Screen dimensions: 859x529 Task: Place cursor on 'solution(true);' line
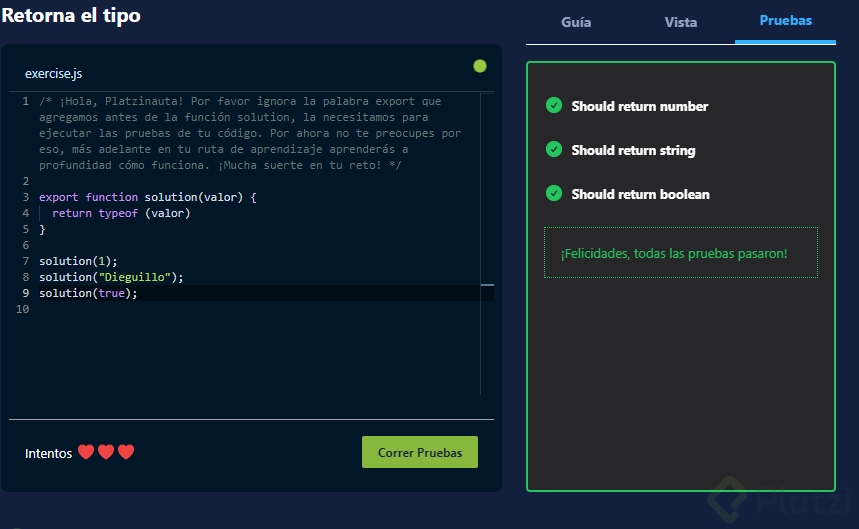pyautogui.click(x=88, y=293)
